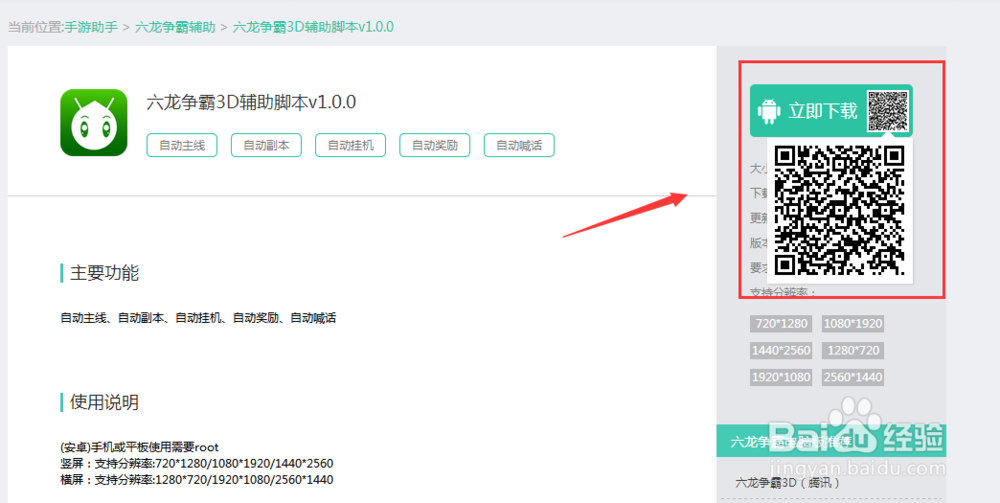Click the text mentioning root requirement
Viewport: 1000px width, 503px height.
[140, 446]
